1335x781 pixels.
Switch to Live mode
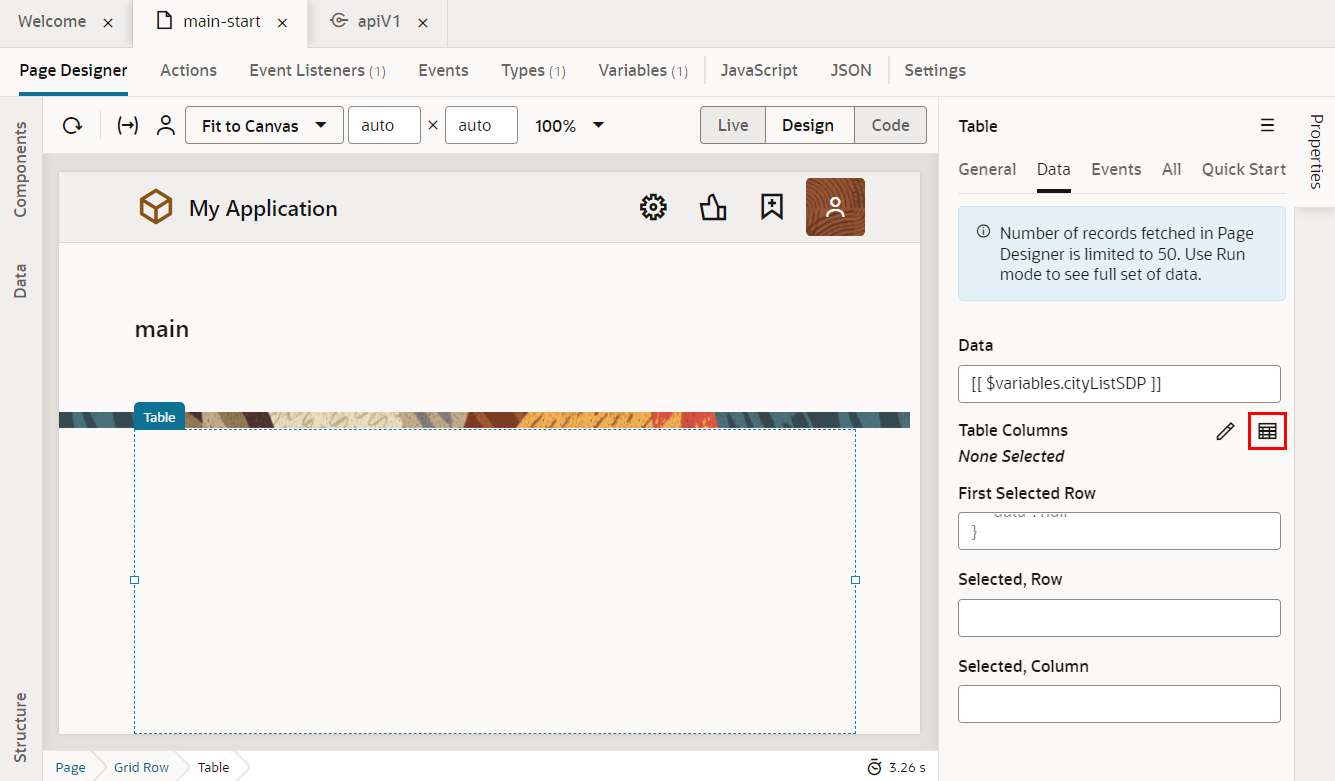click(x=733, y=126)
